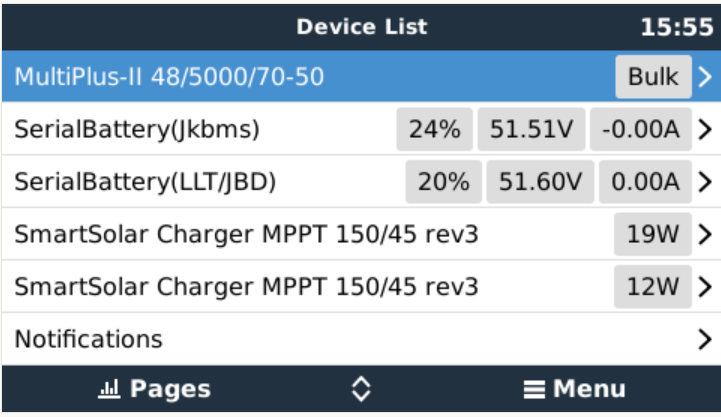Image resolution: width=721 pixels, height=417 pixels.
Task: Select MultiPlus-II 48/5000/70-50 device
Action: click(168, 77)
